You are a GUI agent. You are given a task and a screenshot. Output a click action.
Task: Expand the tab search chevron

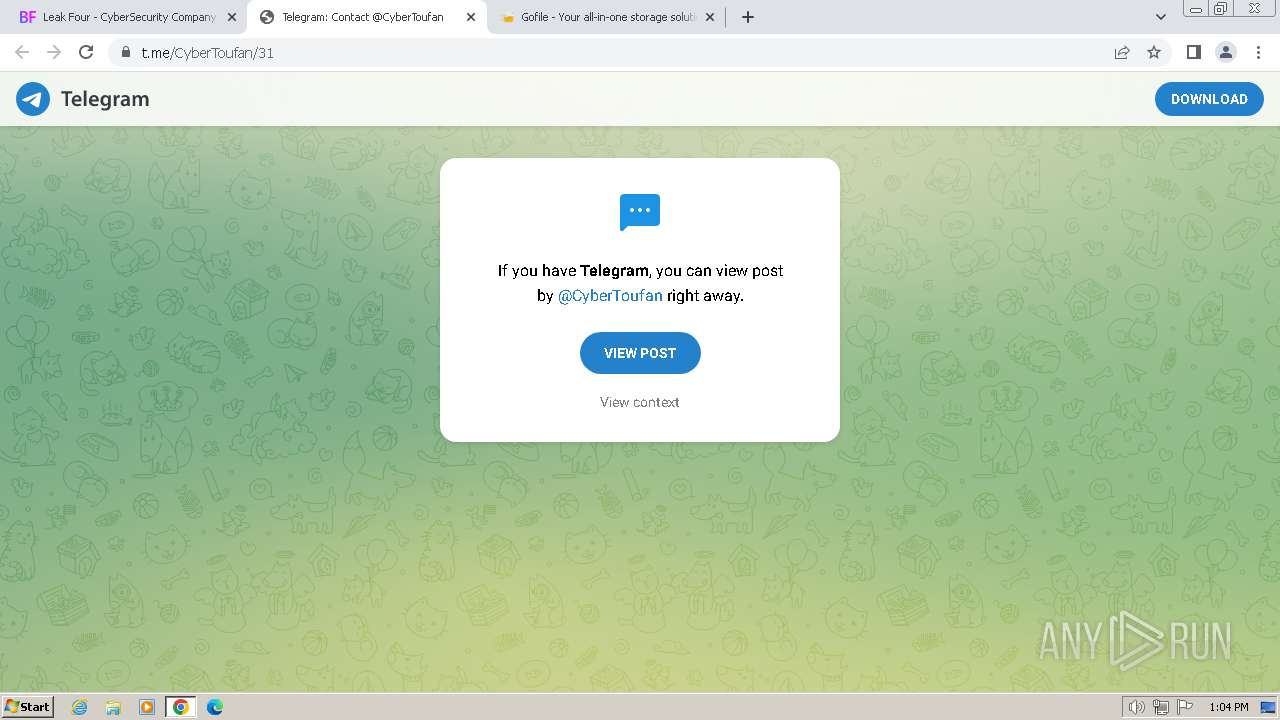click(1161, 17)
